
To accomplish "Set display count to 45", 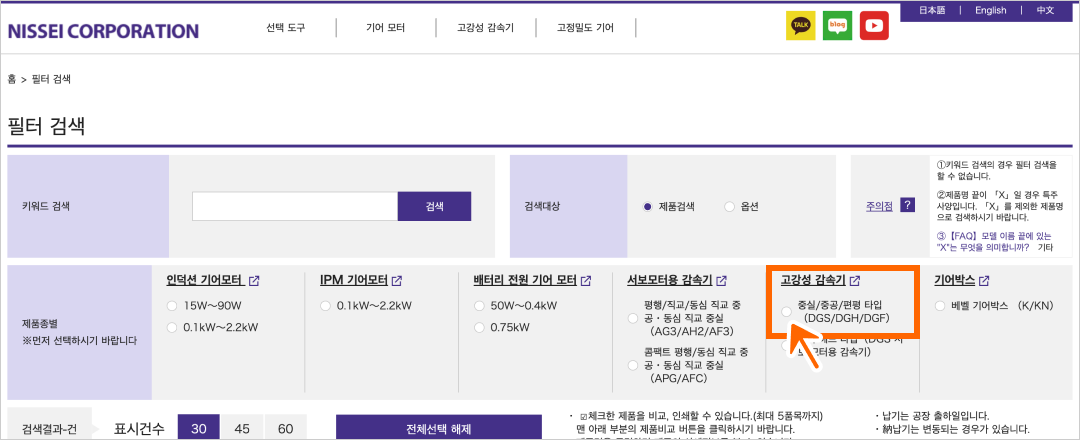I will click(x=241, y=429).
